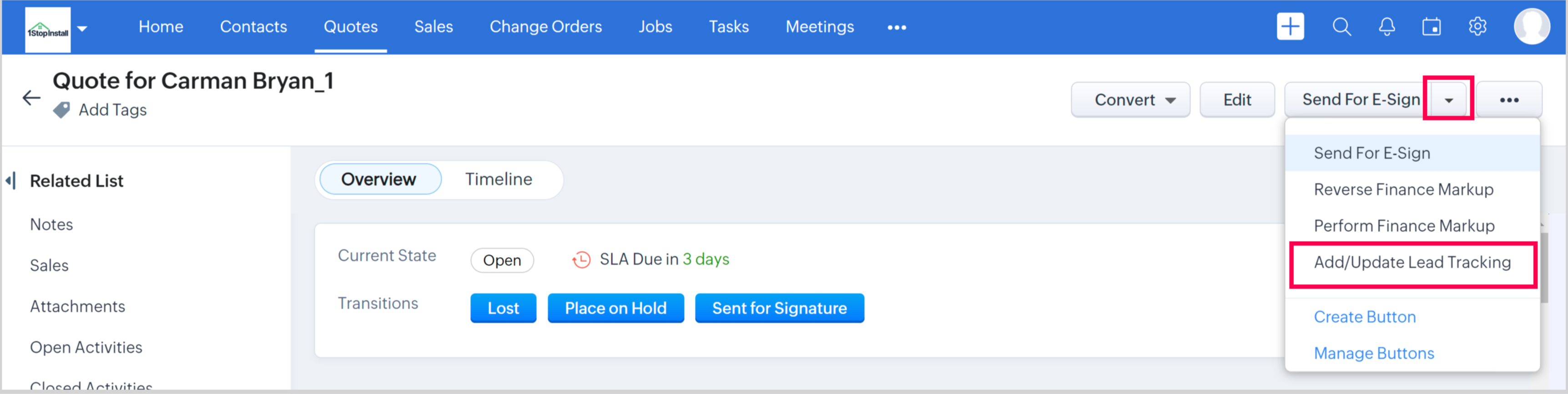The height and width of the screenshot is (394, 1568).
Task: Click the user profile avatar
Action: tap(1532, 27)
